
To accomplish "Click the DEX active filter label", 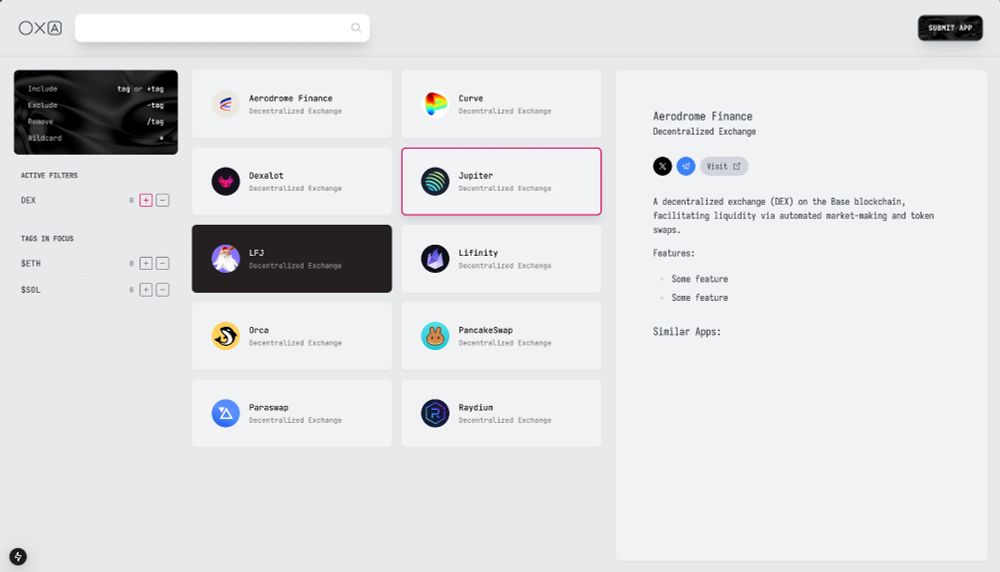I will tap(28, 200).
